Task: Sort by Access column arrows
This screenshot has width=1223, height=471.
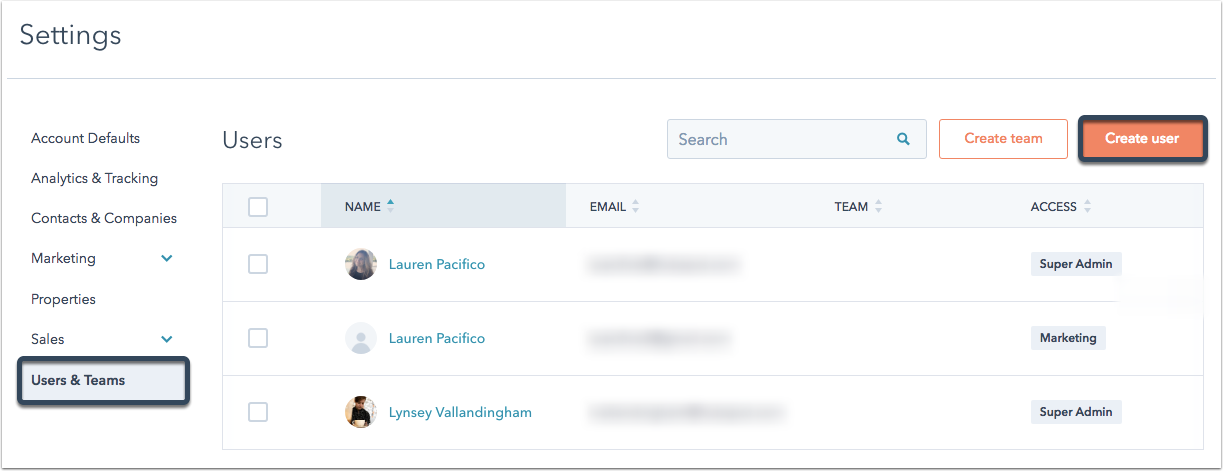Action: pyautogui.click(x=1087, y=207)
